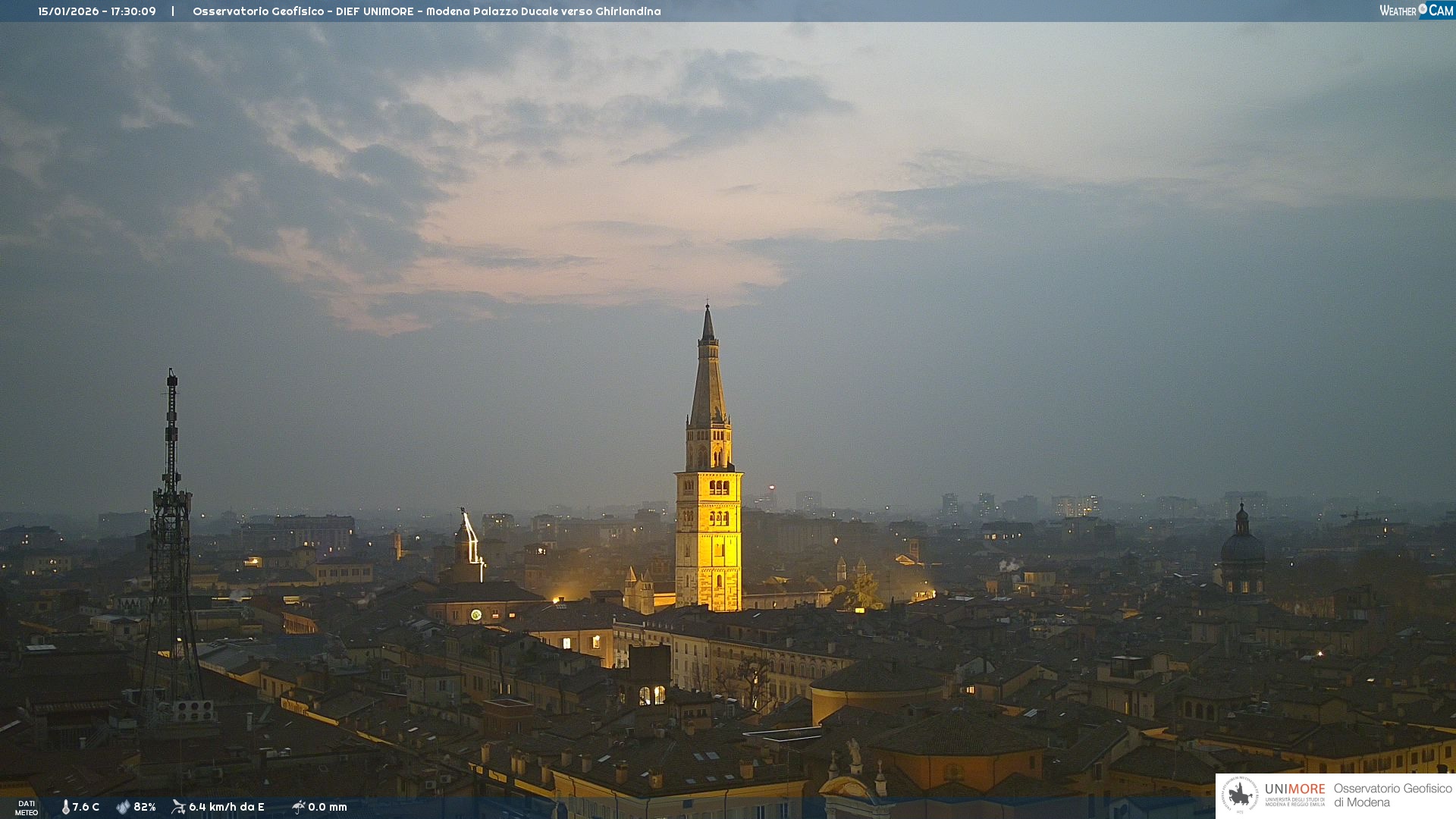This screenshot has height=819, width=1456.
Task: Select the 82% humidity value
Action: [145, 807]
